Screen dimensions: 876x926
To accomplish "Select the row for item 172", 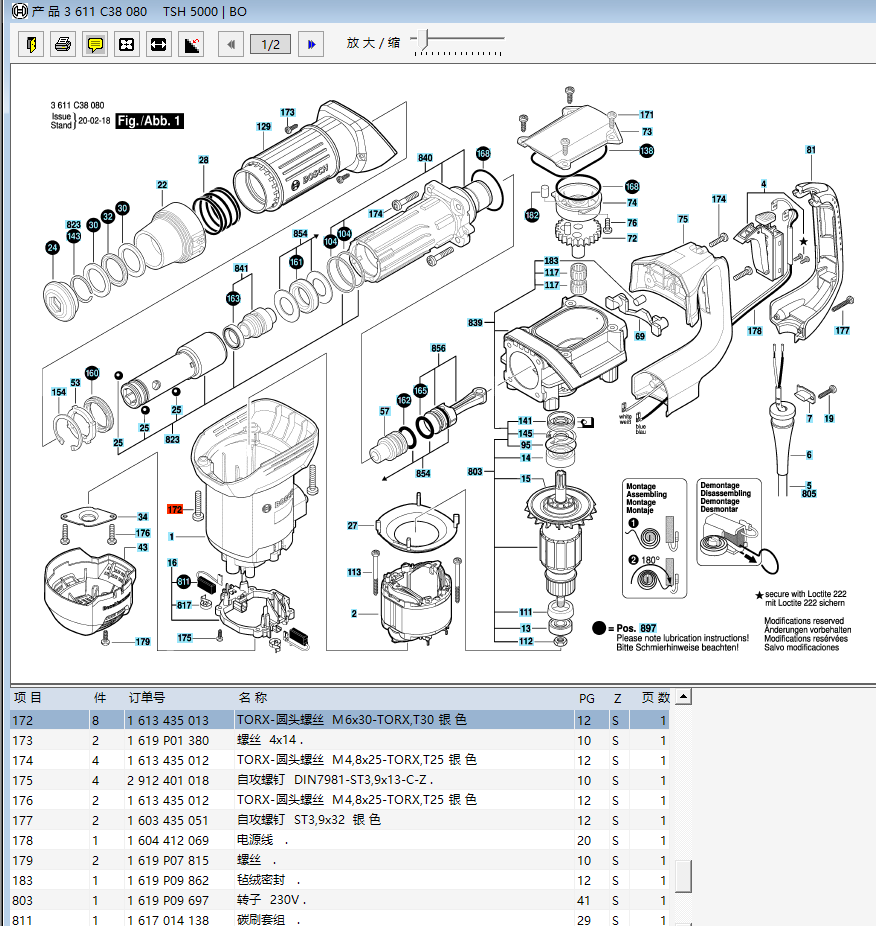I will pyautogui.click(x=340, y=720).
